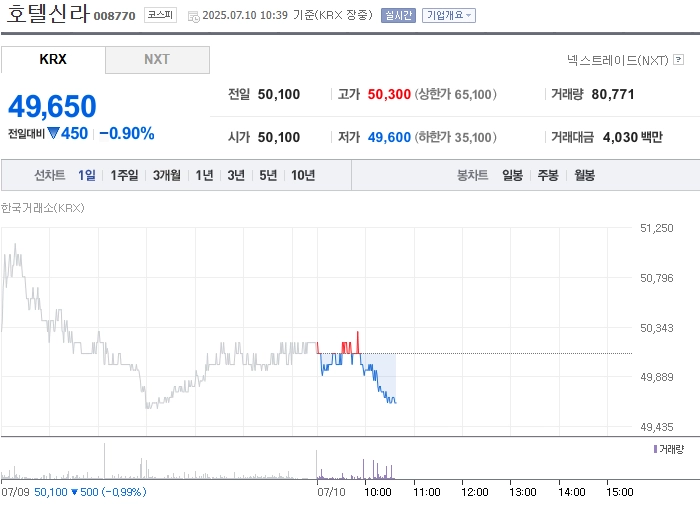Open the 기업개요 dropdown
This screenshot has height=515, width=700.
[x=449, y=16]
